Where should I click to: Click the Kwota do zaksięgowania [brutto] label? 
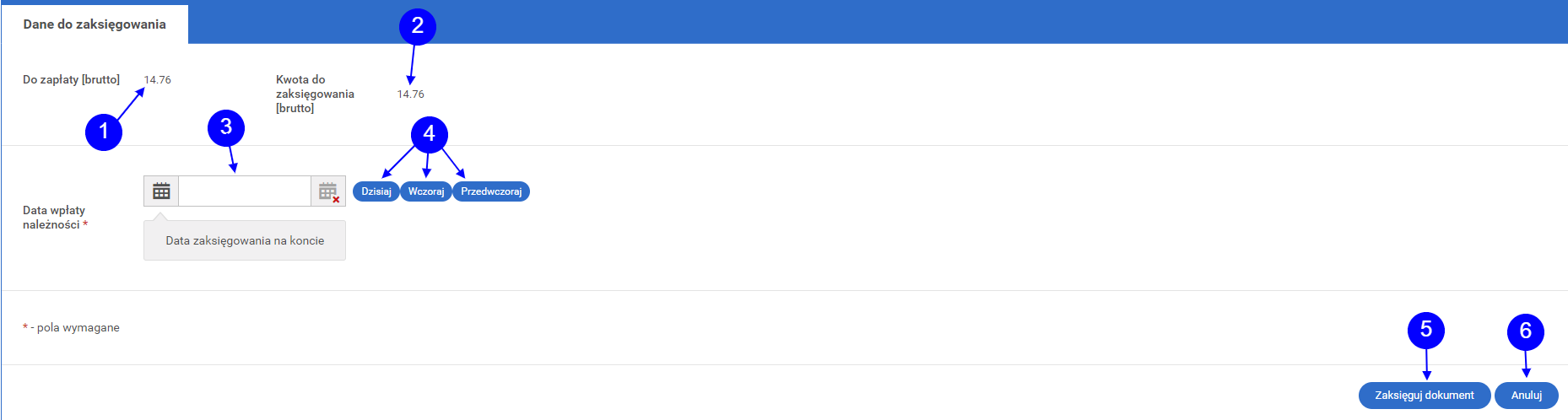tap(315, 94)
